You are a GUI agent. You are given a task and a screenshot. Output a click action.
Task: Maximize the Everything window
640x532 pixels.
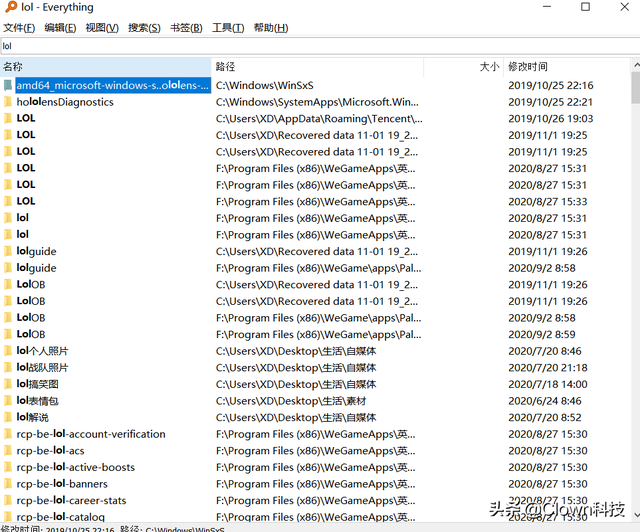tap(585, 7)
